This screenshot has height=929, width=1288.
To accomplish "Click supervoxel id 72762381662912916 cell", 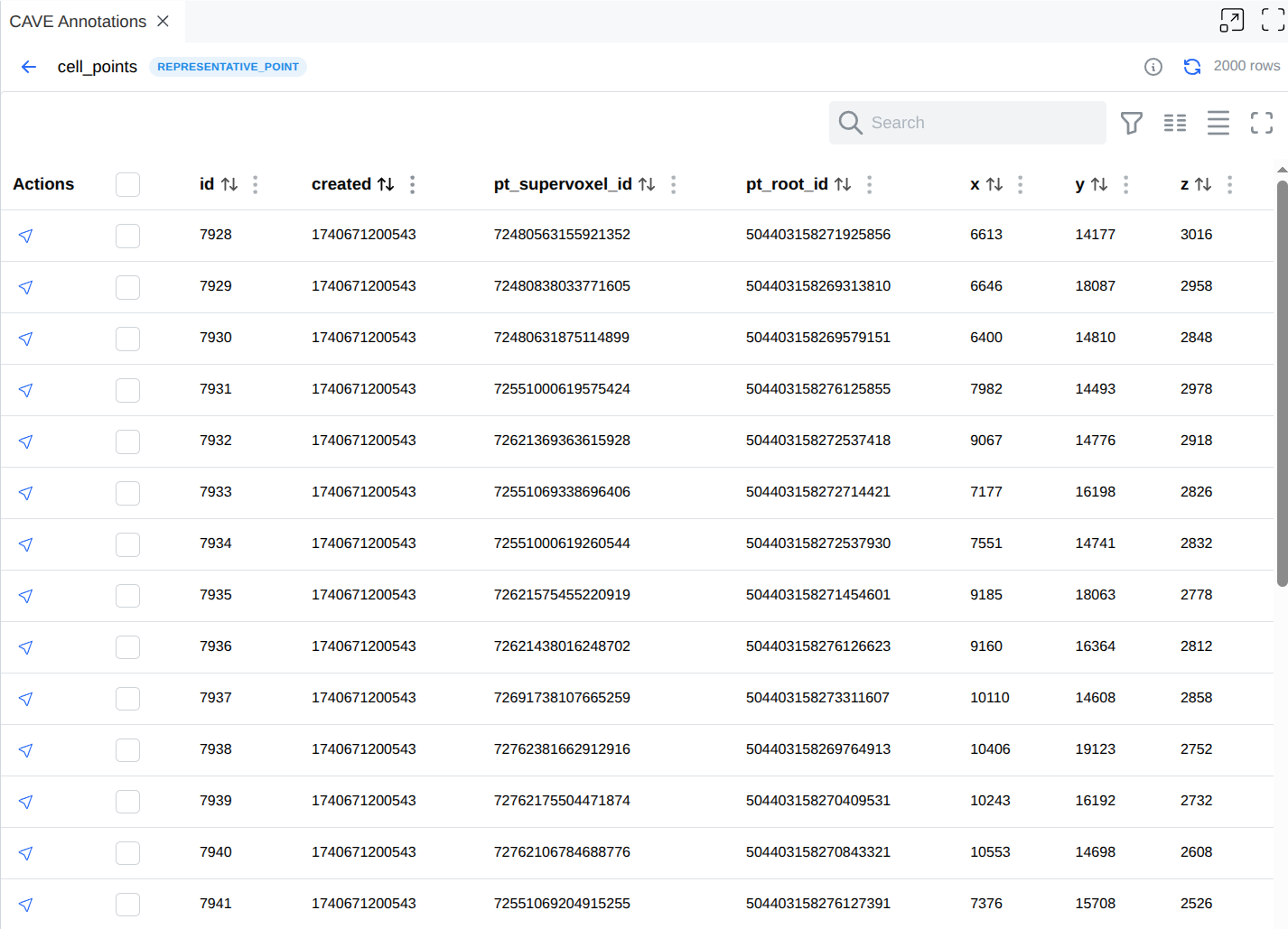I will [562, 749].
